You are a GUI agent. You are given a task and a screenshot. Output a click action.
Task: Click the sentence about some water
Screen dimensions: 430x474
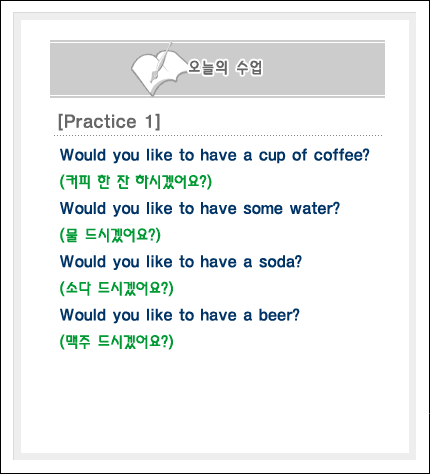[200, 209]
